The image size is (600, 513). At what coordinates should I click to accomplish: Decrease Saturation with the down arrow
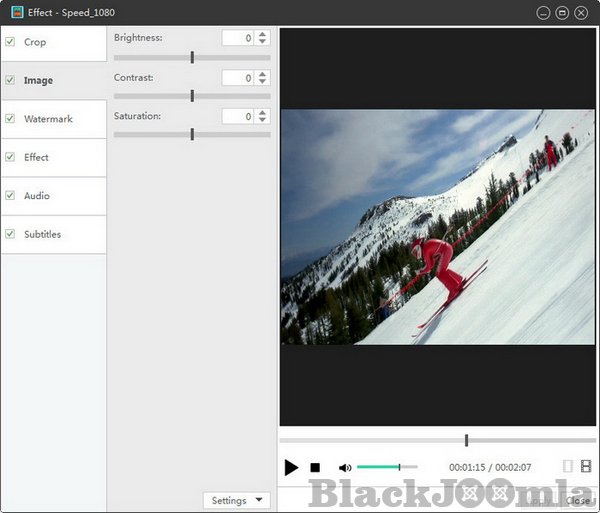pyautogui.click(x=262, y=121)
